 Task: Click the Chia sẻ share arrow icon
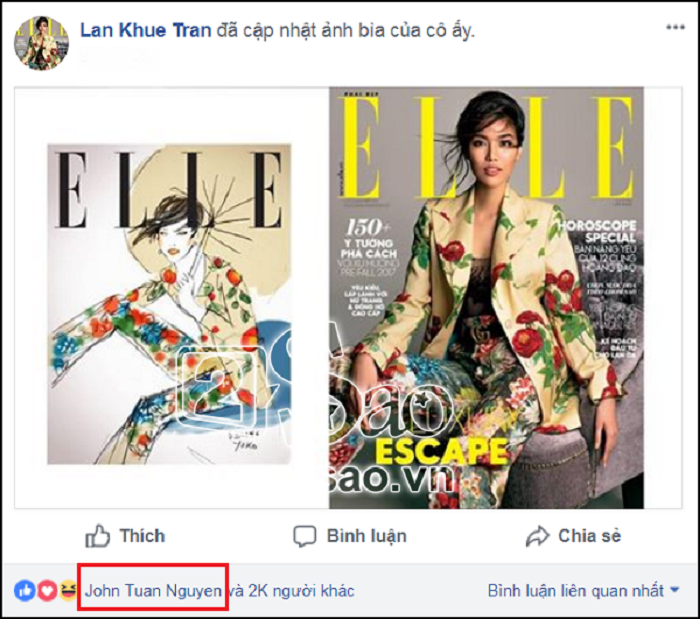click(x=537, y=536)
